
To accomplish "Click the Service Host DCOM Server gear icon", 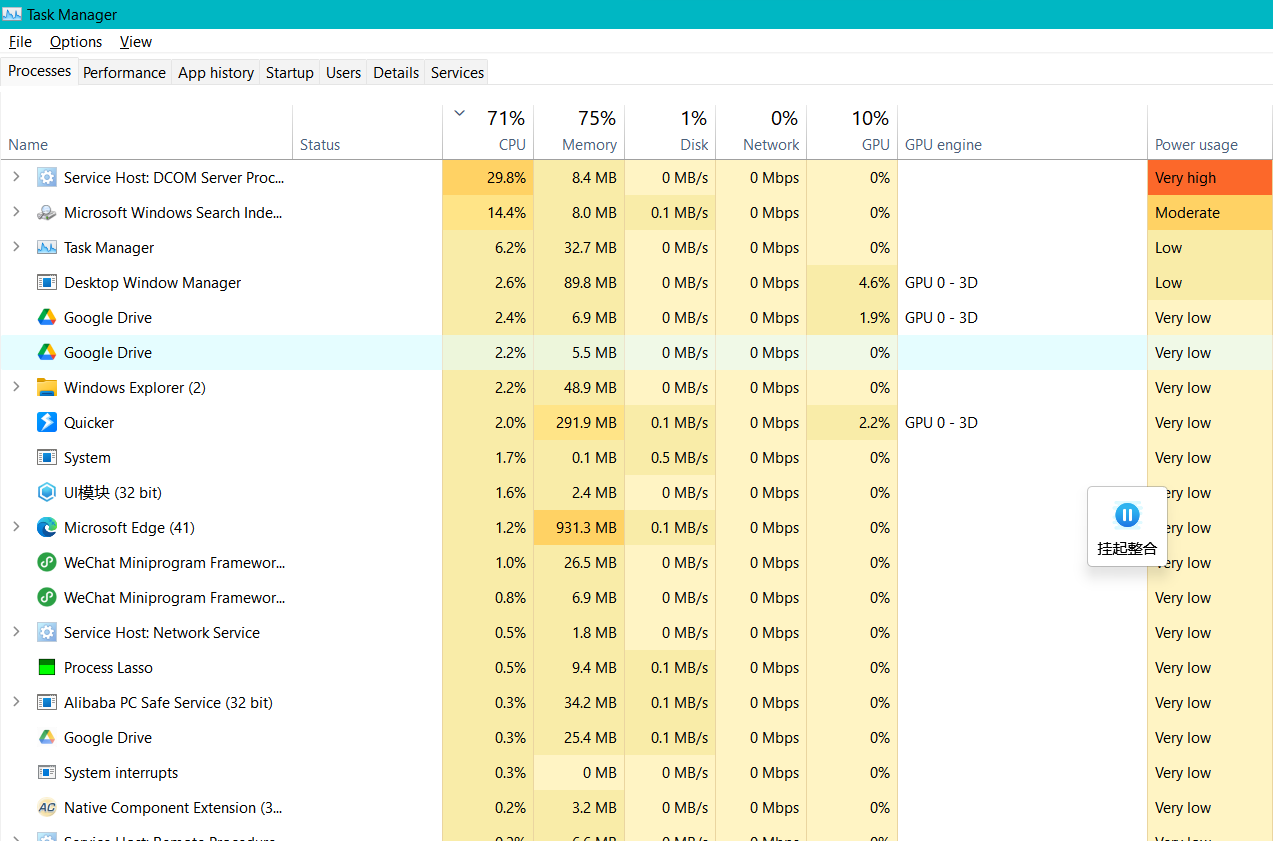I will 47,178.
